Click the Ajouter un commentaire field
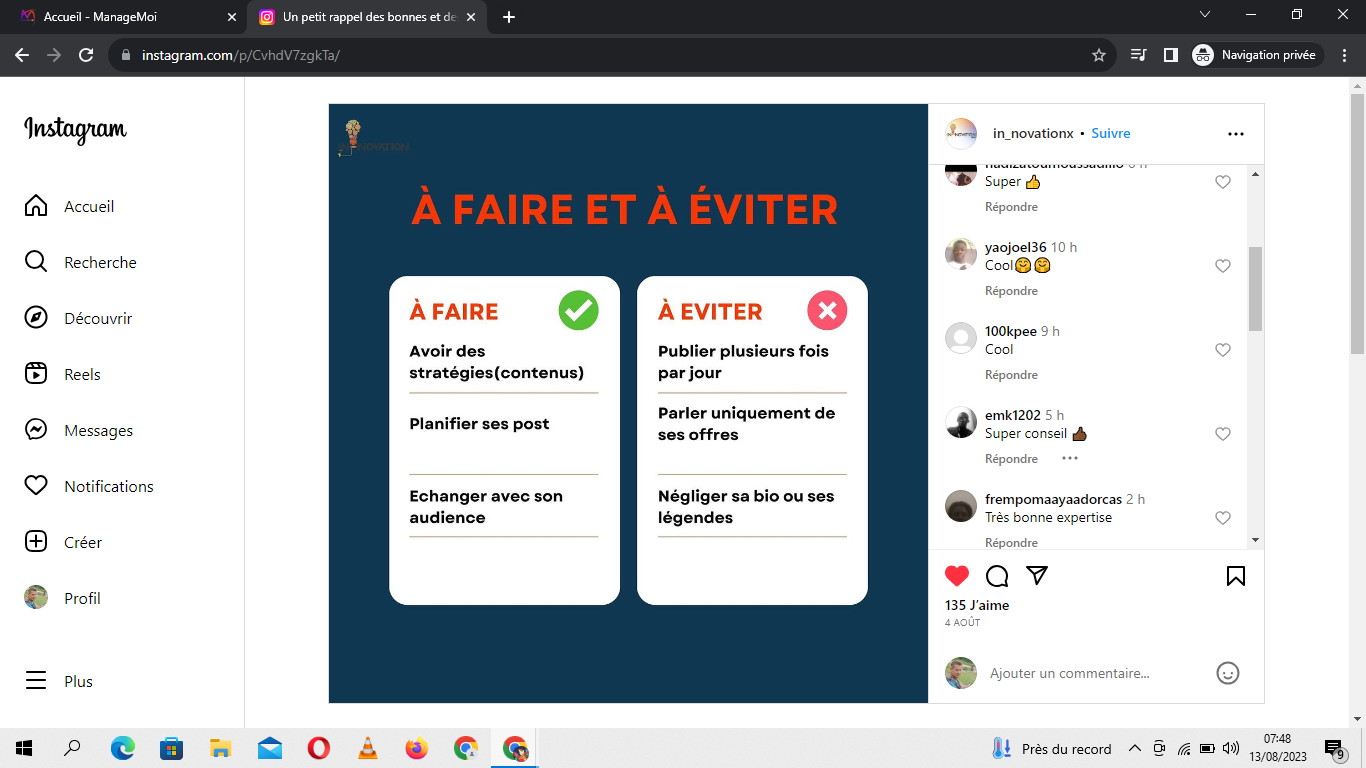The width and height of the screenshot is (1366, 768). 1090,673
